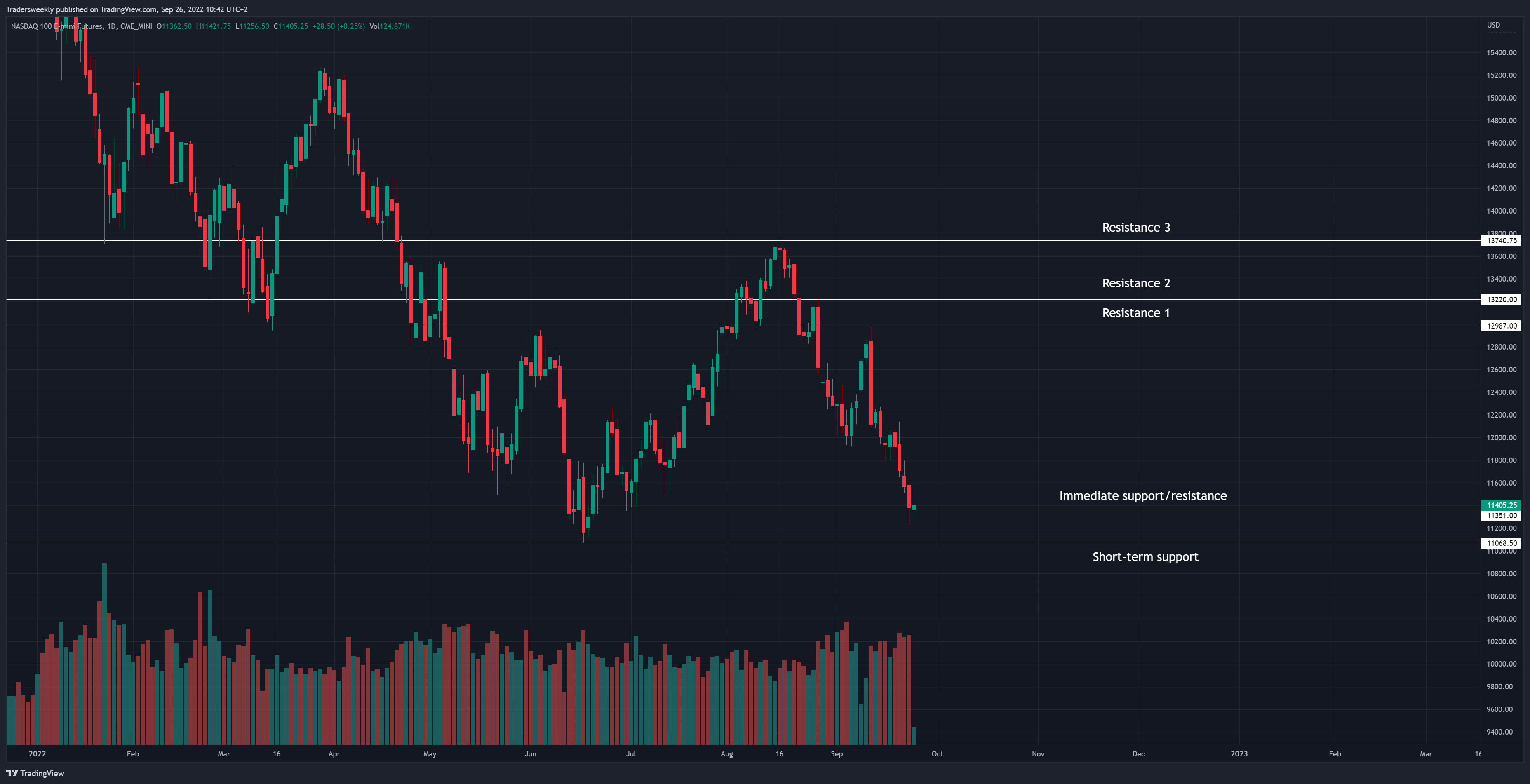
Task: Select the 13220.00 price tag
Action: pyautogui.click(x=1501, y=299)
